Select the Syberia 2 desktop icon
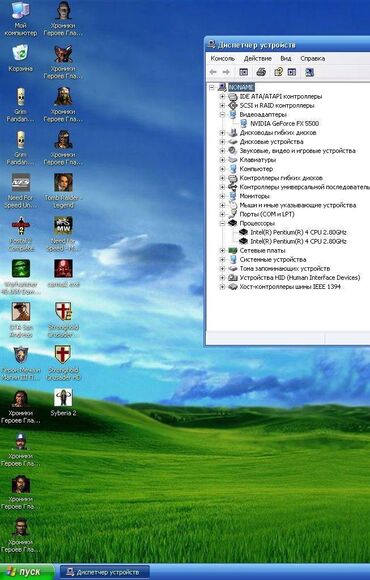Image resolution: width=370 pixels, height=580 pixels. click(x=63, y=402)
